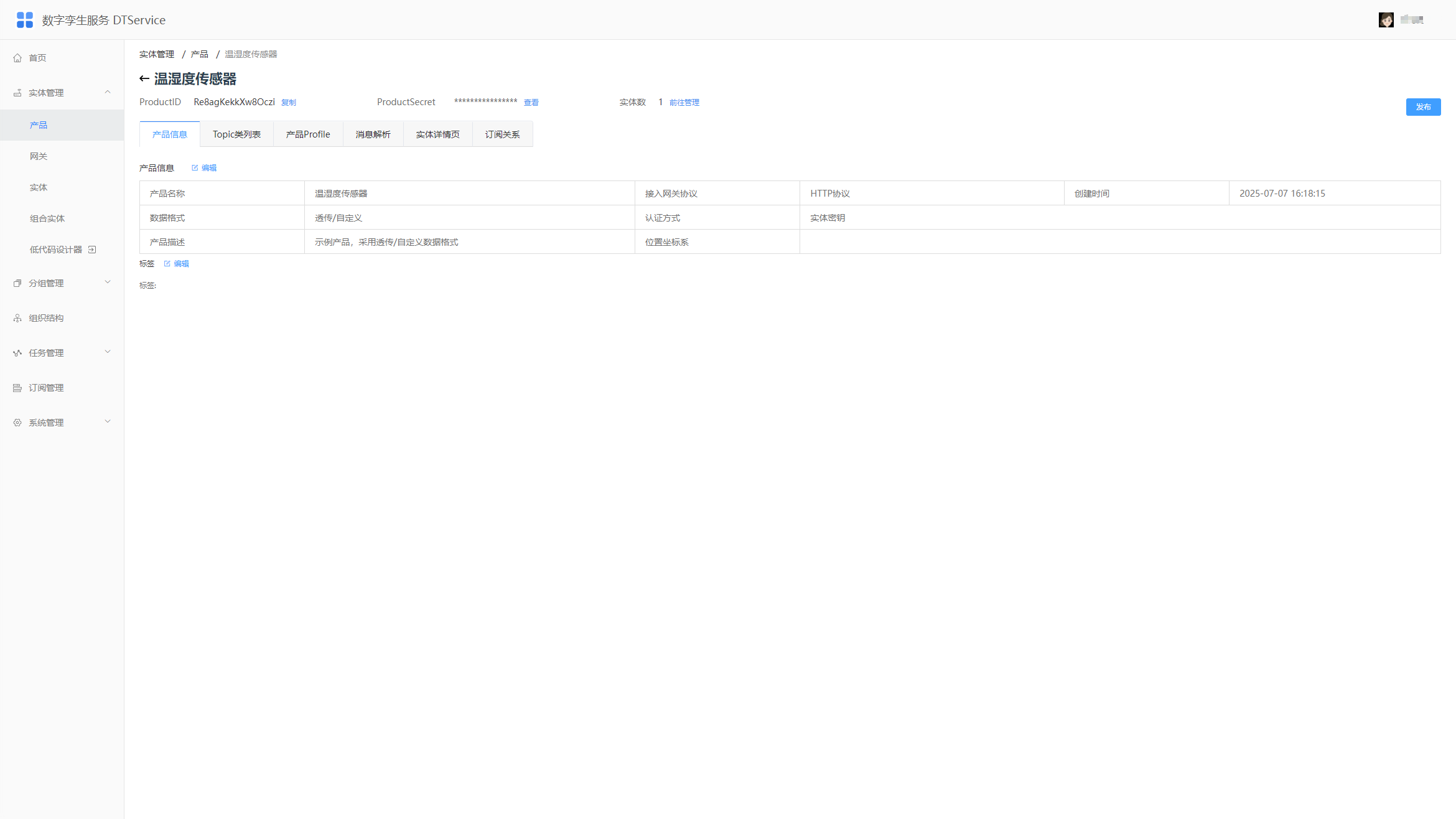Screen dimensions: 1456x819
Task: Click the blue 发布 button
Action: (x=1423, y=107)
